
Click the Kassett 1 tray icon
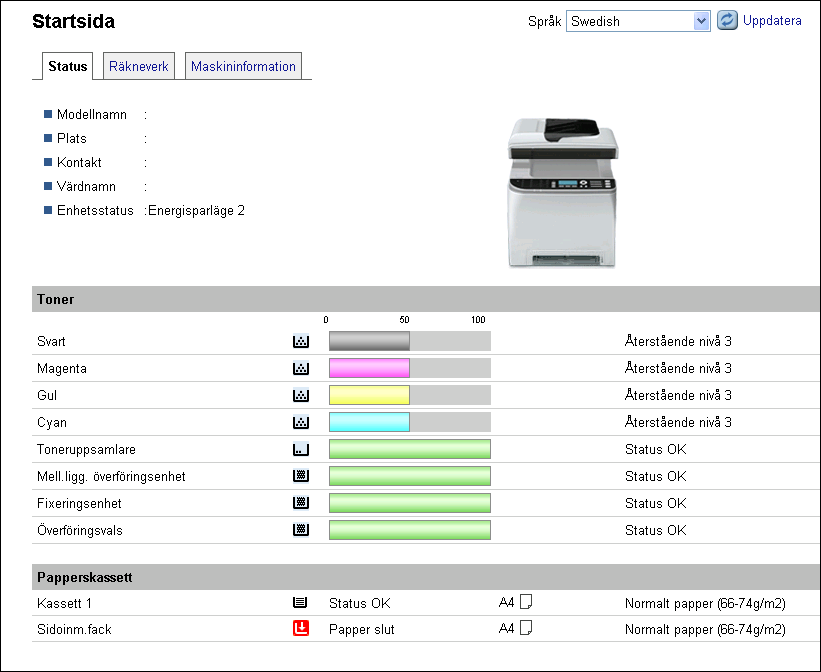click(300, 603)
